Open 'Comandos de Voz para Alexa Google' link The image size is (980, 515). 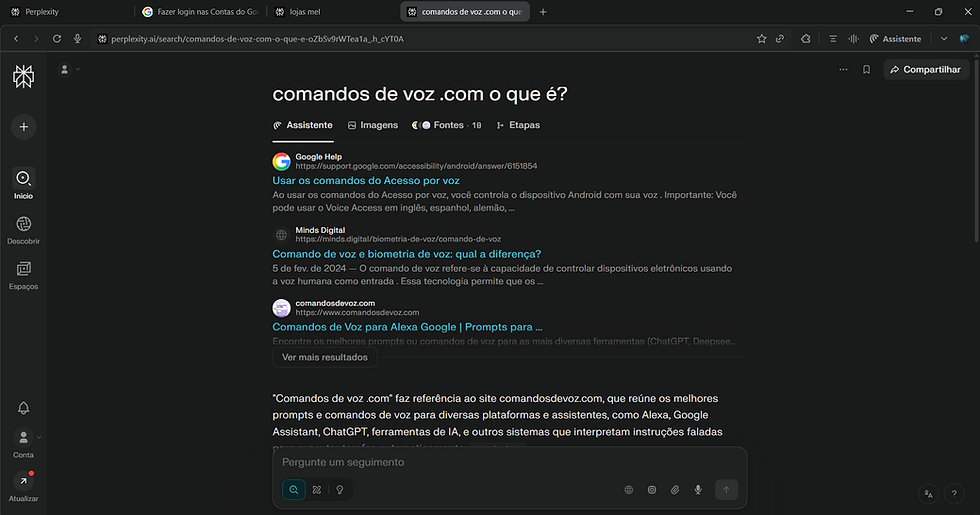(x=408, y=327)
